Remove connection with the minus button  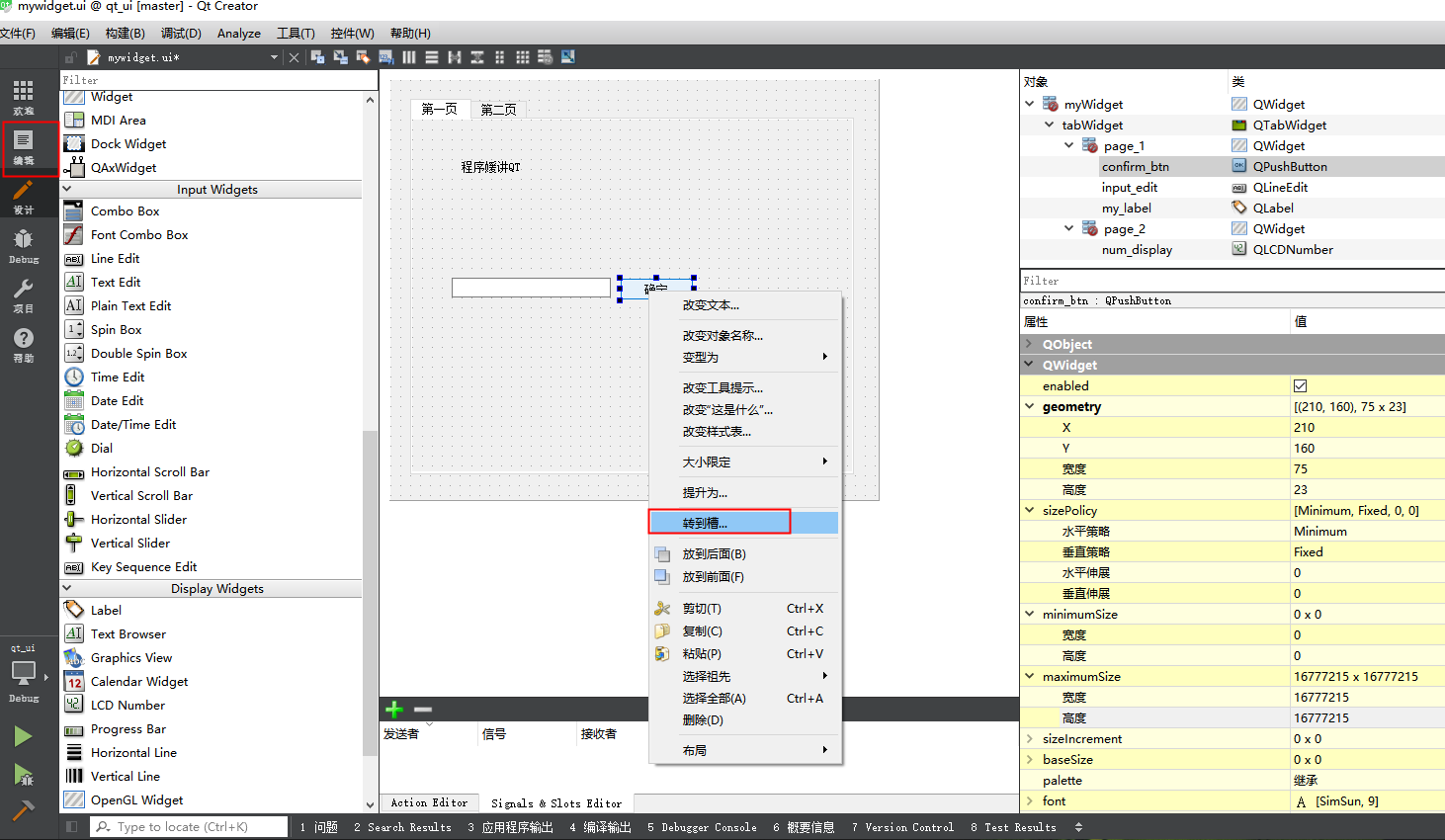pos(423,710)
